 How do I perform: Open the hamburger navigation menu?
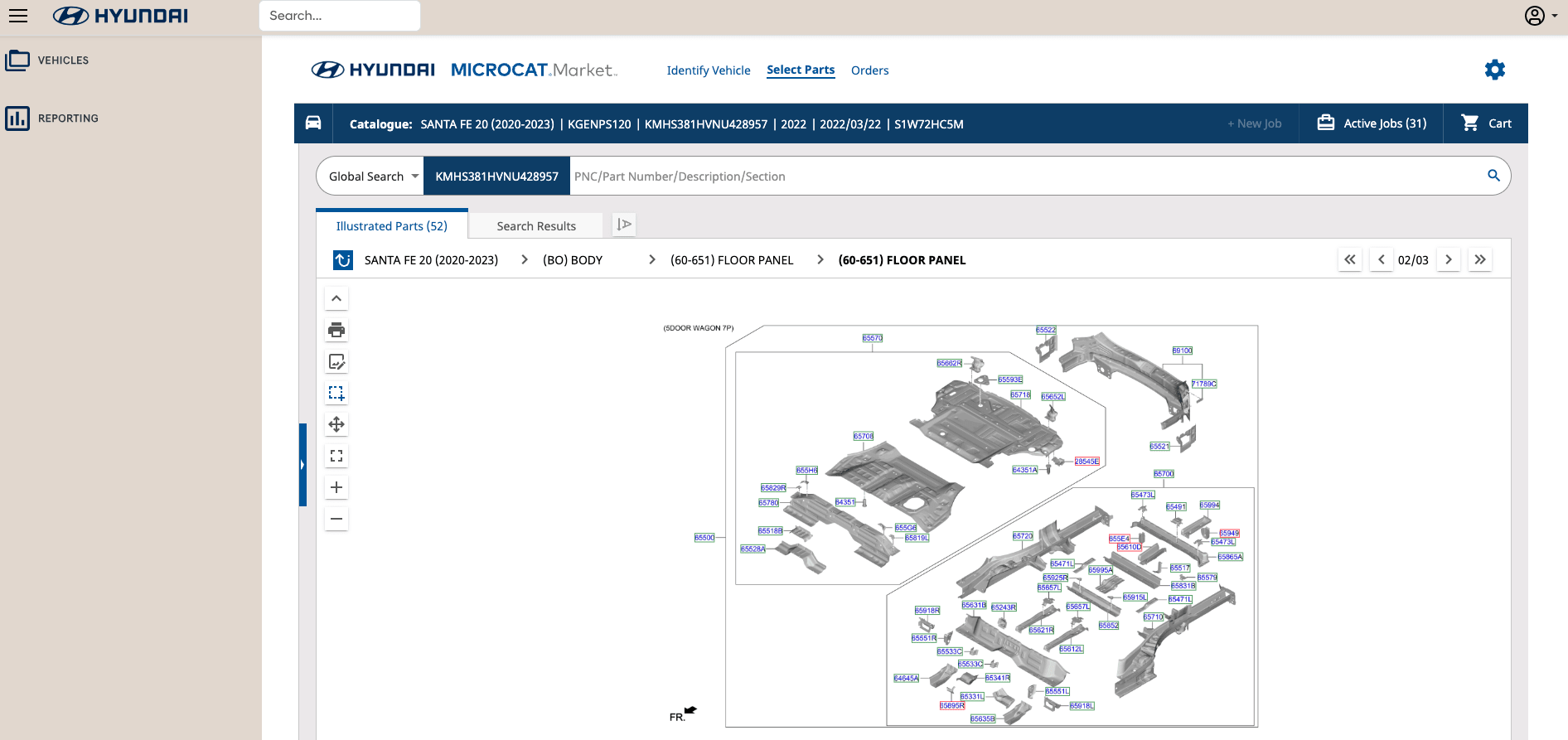(18, 16)
